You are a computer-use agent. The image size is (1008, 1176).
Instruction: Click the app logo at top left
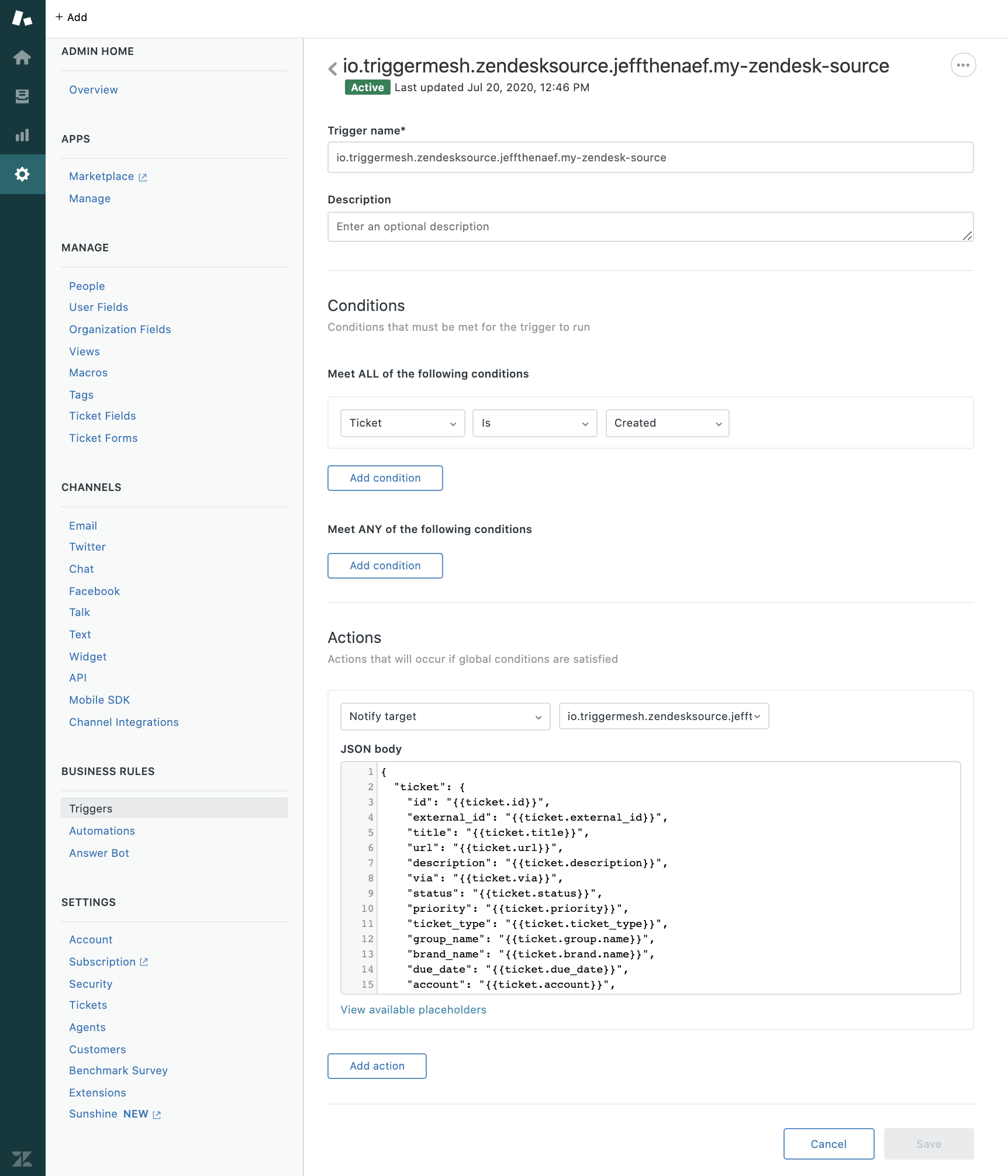(x=22, y=18)
